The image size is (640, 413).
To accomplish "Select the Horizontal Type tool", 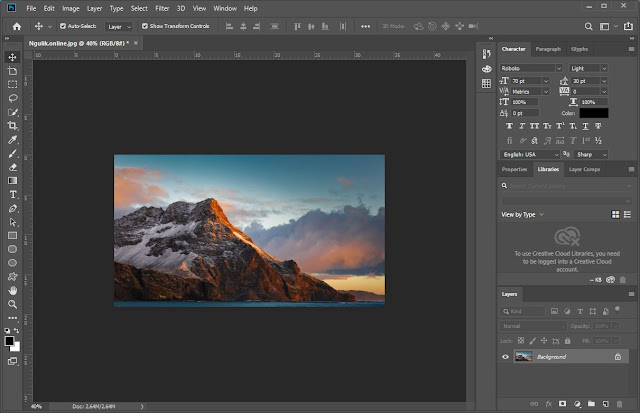I will tap(13, 194).
